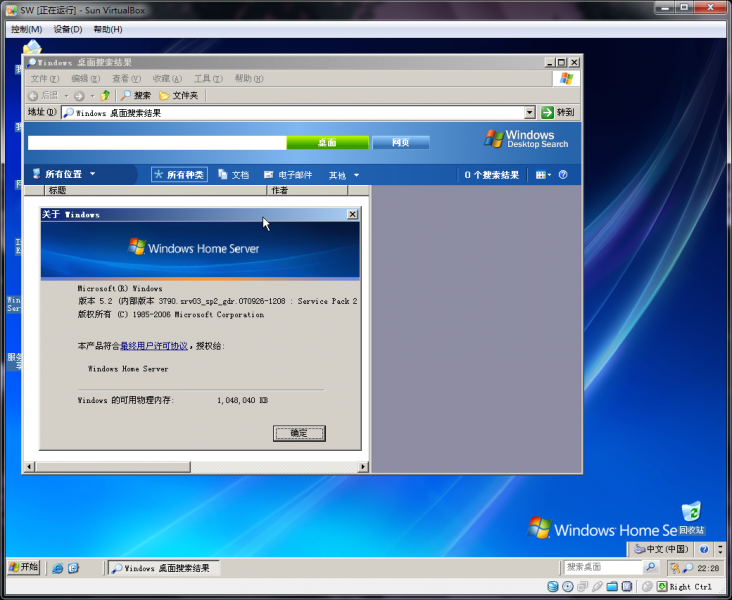This screenshot has width=732, height=600.
Task: Click the 22:28 taskbar clock
Action: coord(708,568)
